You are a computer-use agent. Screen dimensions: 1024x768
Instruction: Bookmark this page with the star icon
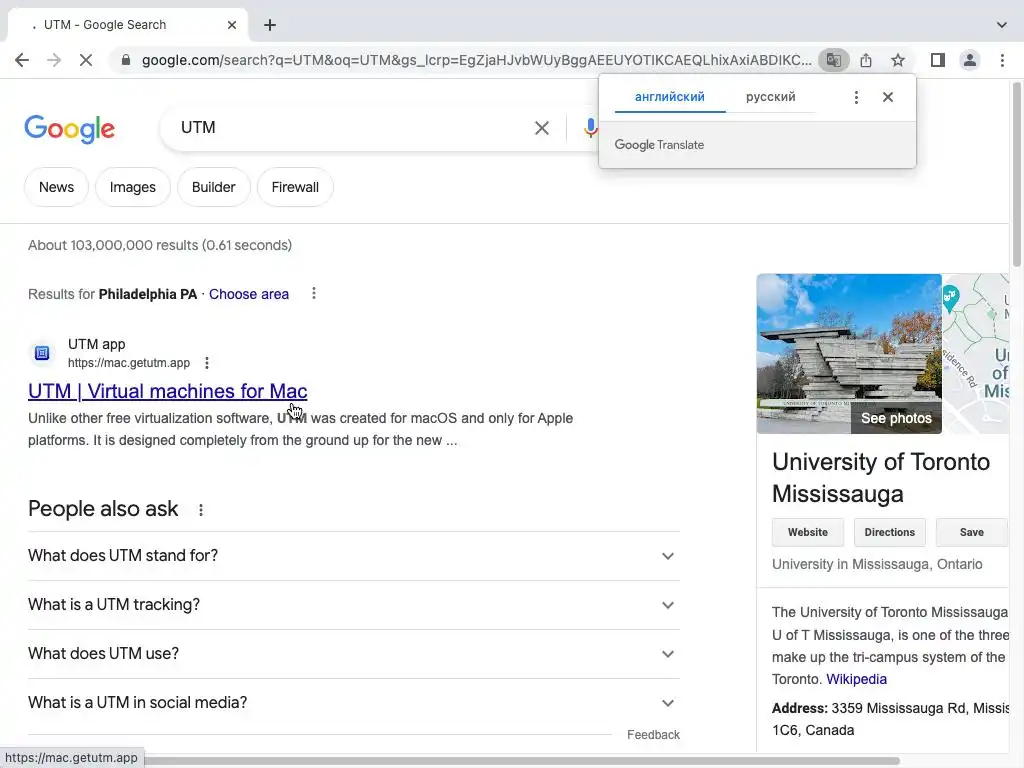[898, 60]
